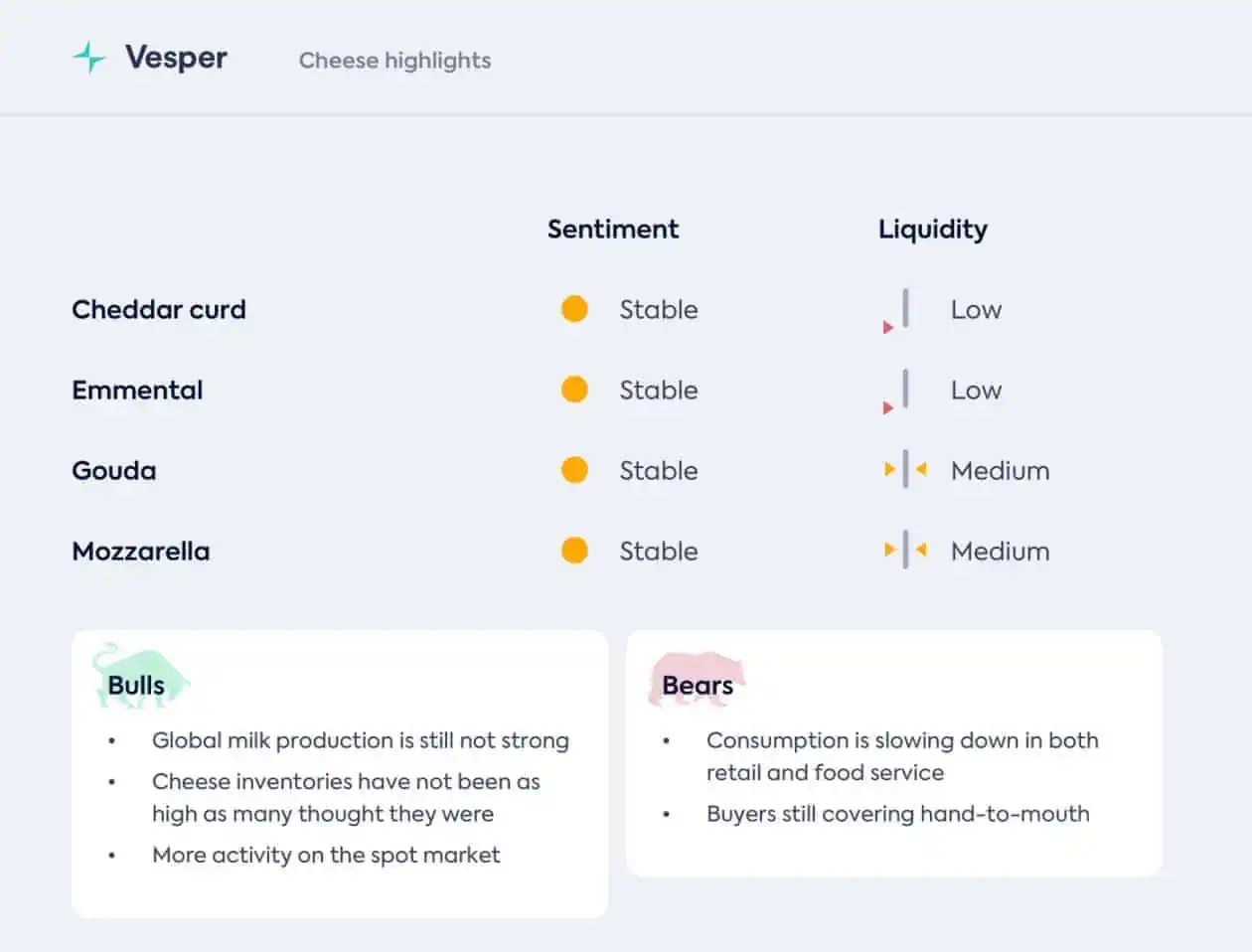The width and height of the screenshot is (1252, 952).
Task: Click the Buyers still covering hand-to-mouth bullet
Action: [x=897, y=814]
